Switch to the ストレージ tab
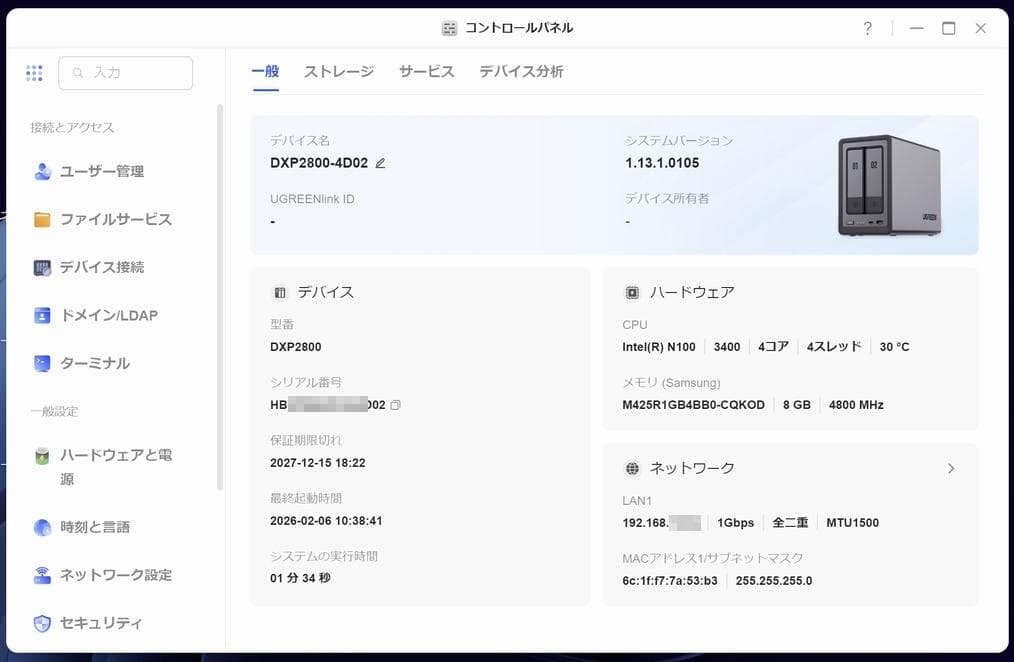 (x=338, y=71)
